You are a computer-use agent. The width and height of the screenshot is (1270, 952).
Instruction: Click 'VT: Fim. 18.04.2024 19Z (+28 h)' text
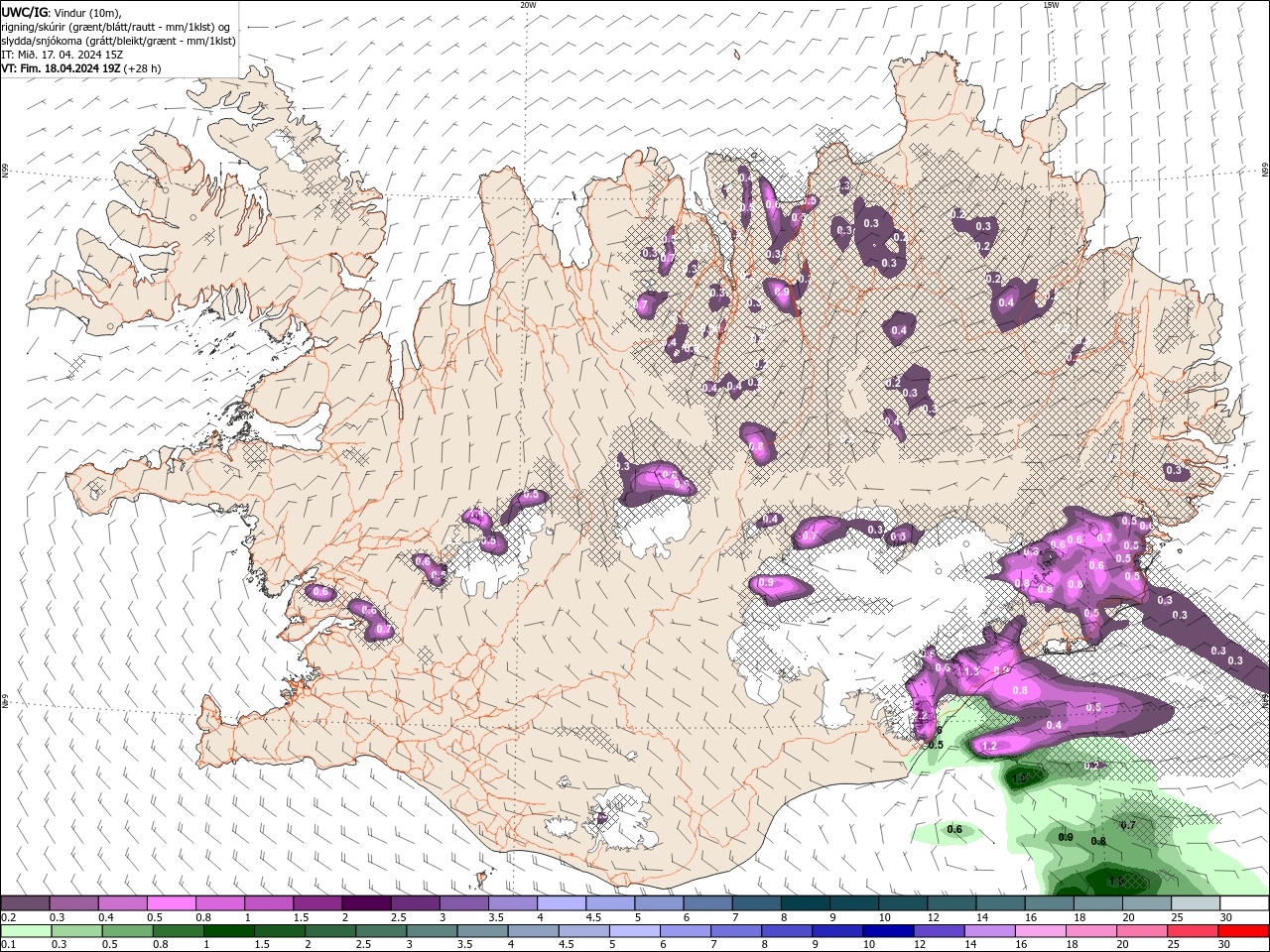[x=81, y=68]
